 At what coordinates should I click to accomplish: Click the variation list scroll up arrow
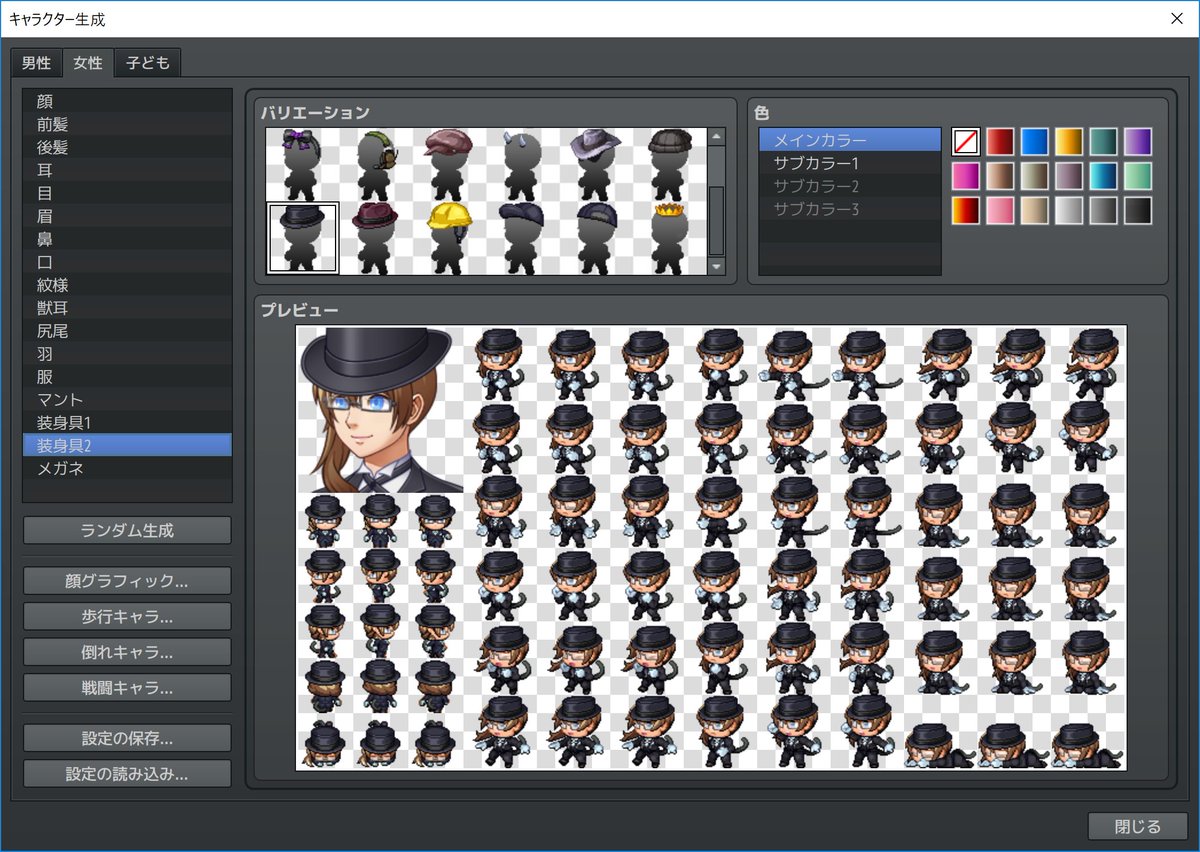[x=716, y=136]
